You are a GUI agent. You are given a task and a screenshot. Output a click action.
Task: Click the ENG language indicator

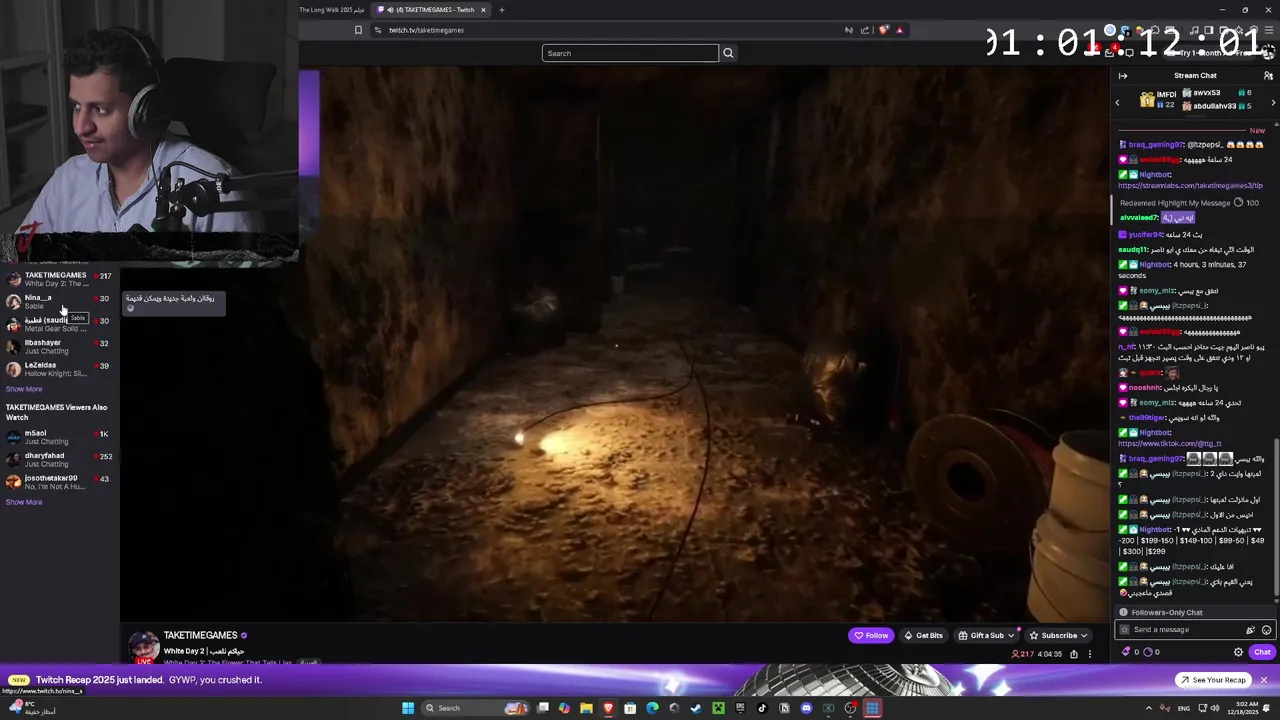[x=1184, y=708]
